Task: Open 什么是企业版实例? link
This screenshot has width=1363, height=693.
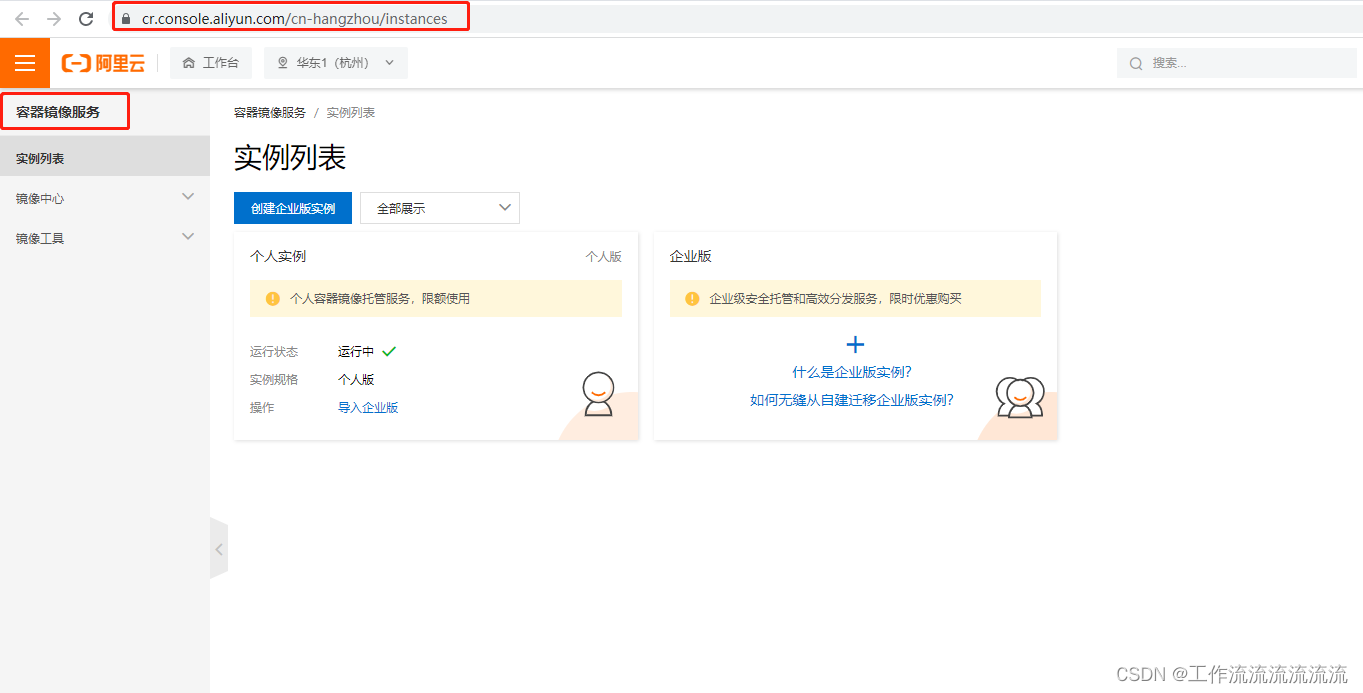Action: pyautogui.click(x=852, y=372)
